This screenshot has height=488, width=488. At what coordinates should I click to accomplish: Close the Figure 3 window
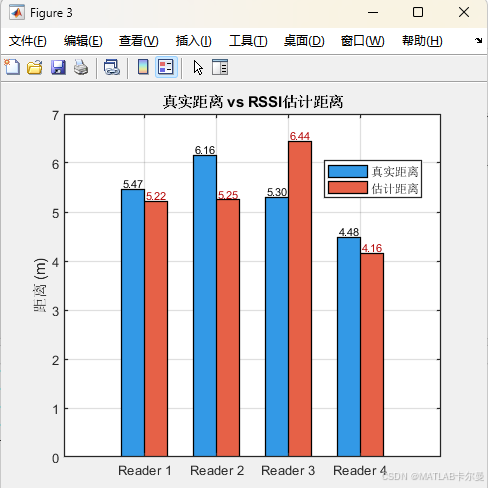click(464, 13)
